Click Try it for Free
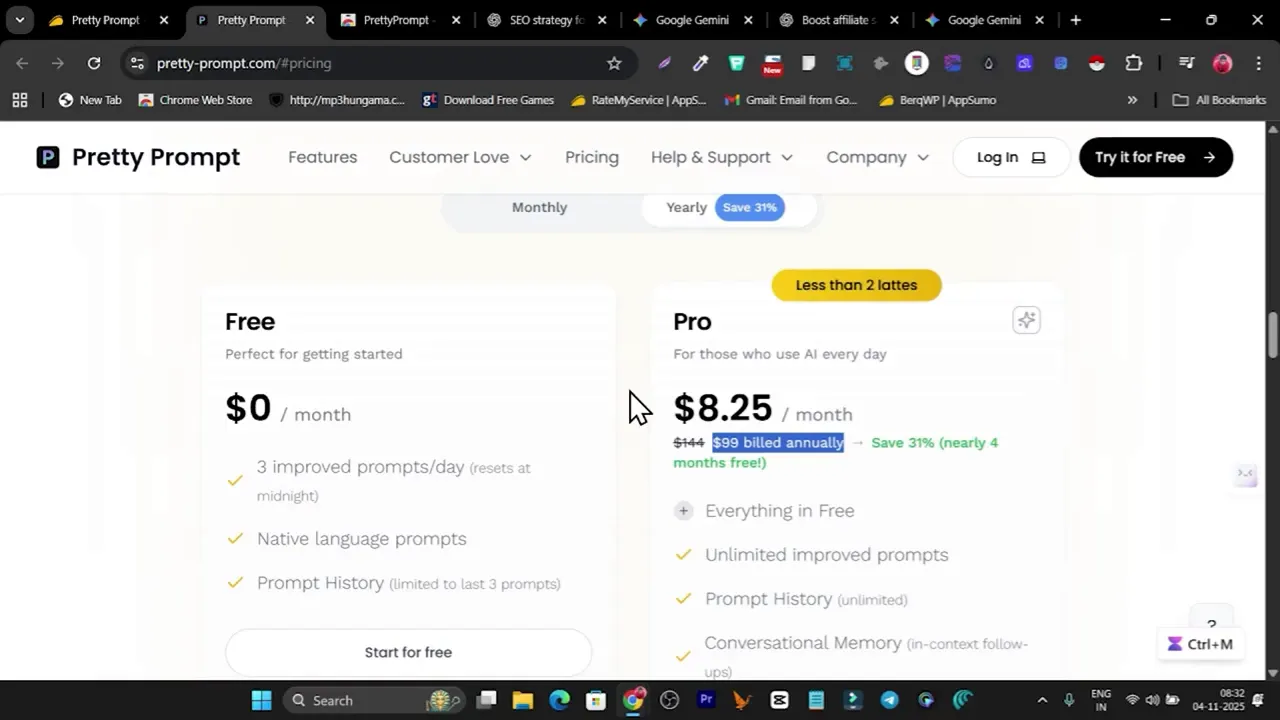 (1156, 157)
